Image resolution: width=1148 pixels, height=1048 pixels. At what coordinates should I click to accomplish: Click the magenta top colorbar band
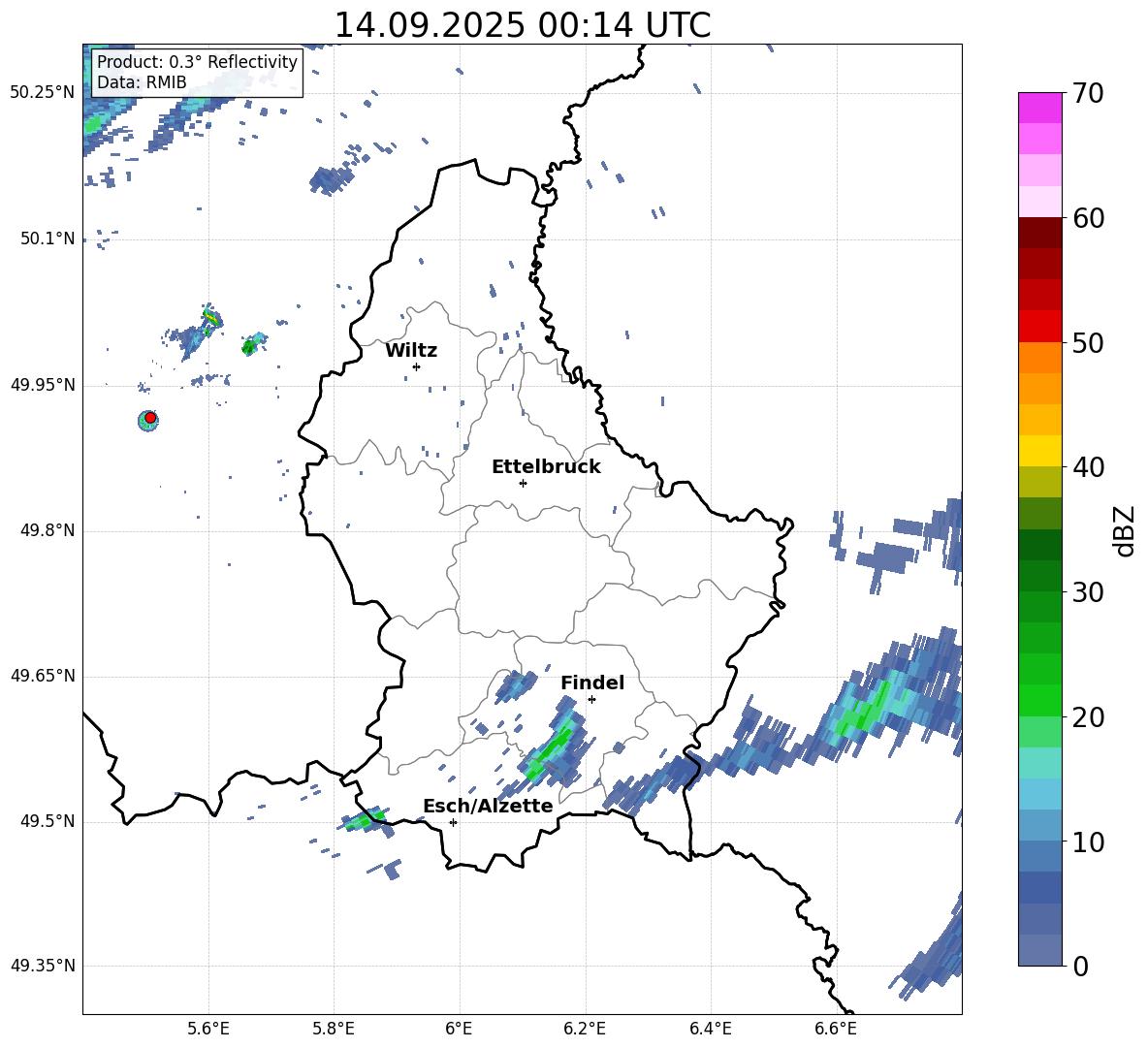(x=1039, y=108)
